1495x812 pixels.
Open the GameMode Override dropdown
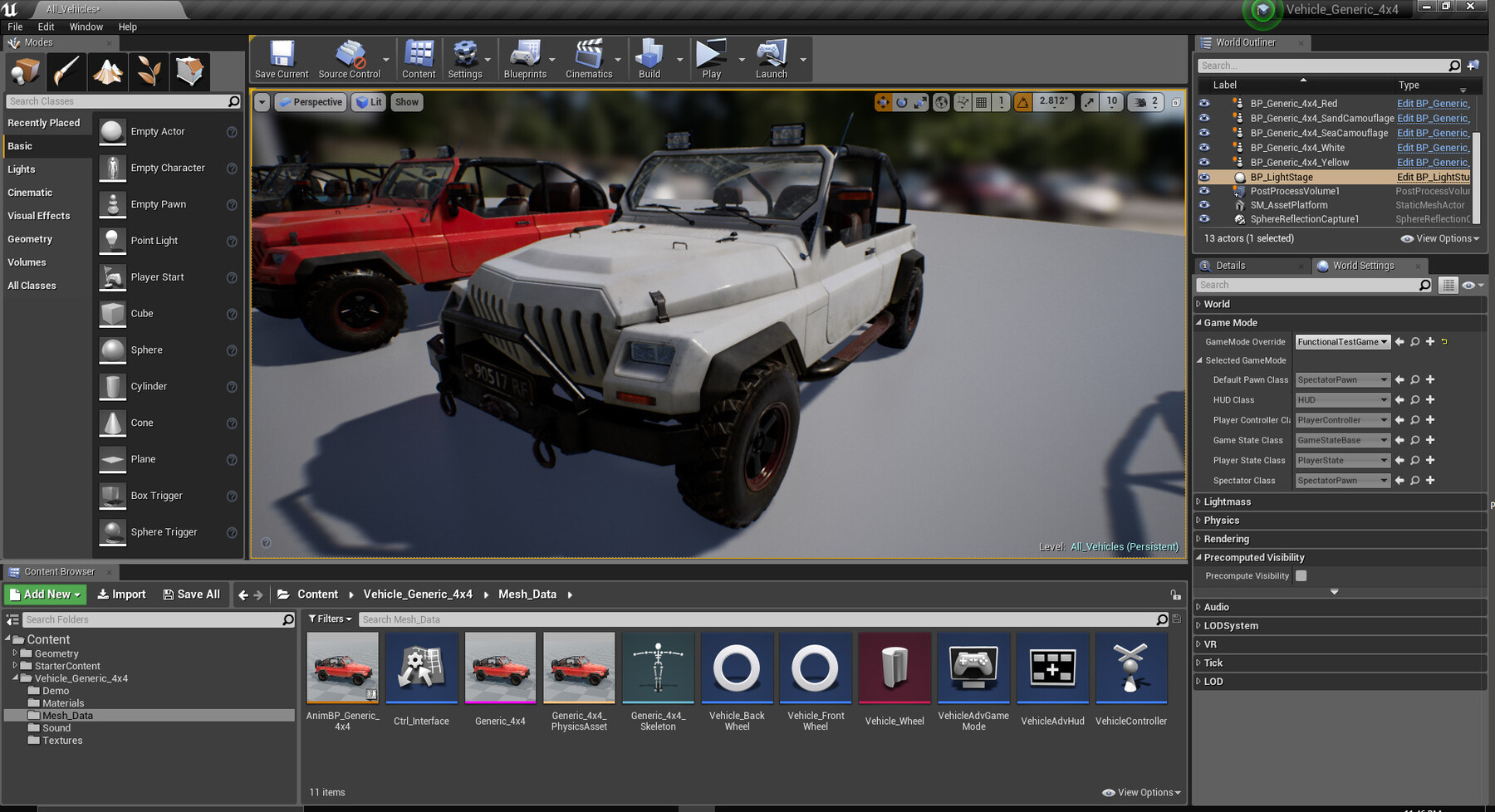[1342, 341]
